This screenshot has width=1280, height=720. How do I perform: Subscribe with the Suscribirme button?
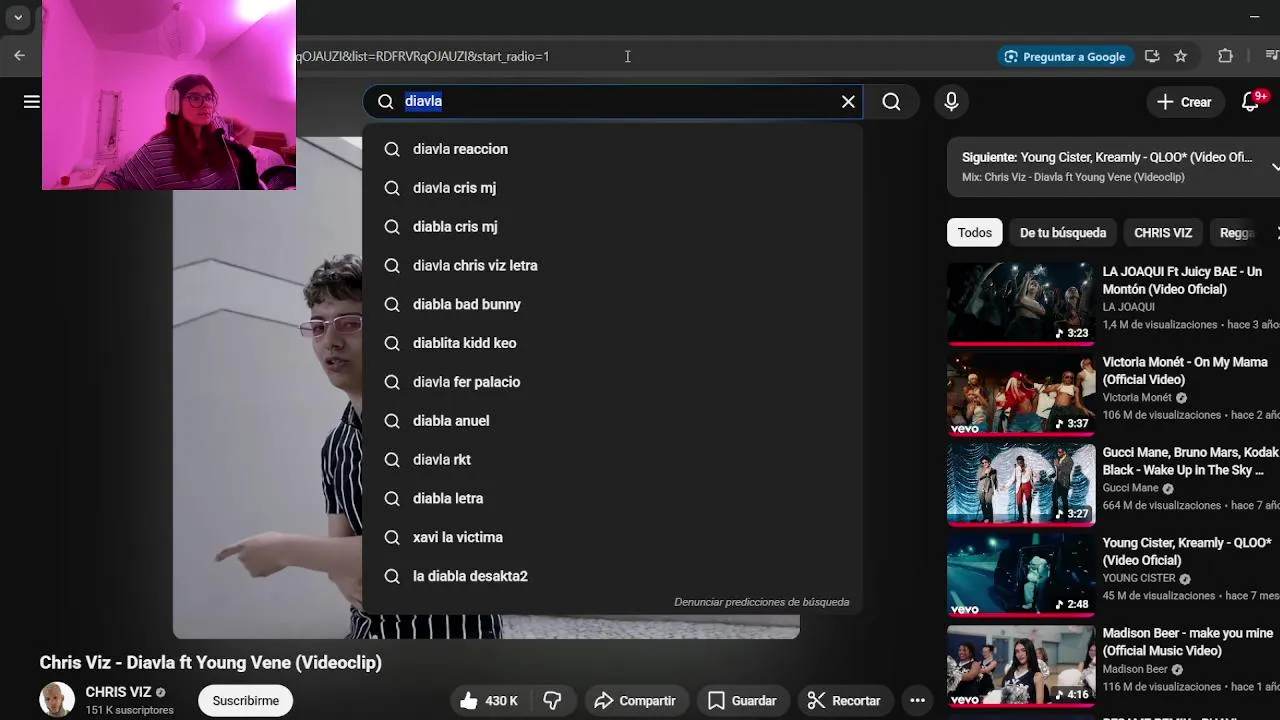pos(246,701)
